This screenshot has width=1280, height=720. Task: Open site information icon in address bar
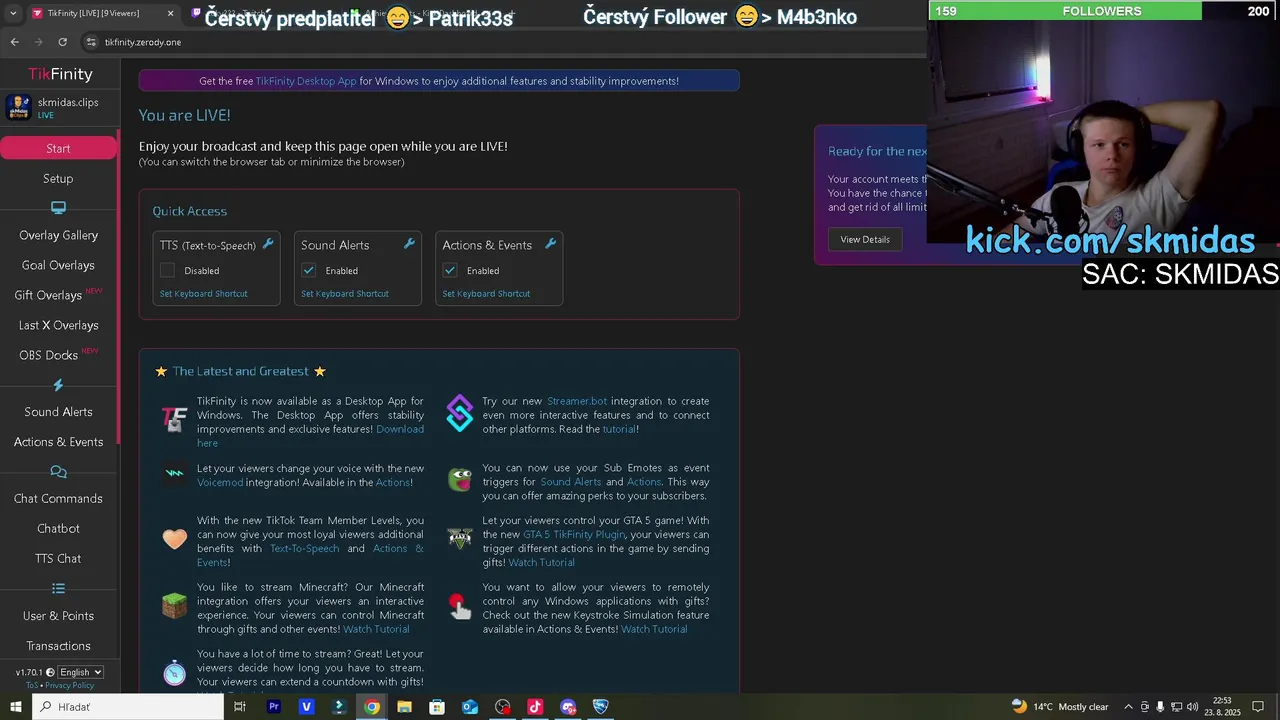pyautogui.click(x=91, y=42)
